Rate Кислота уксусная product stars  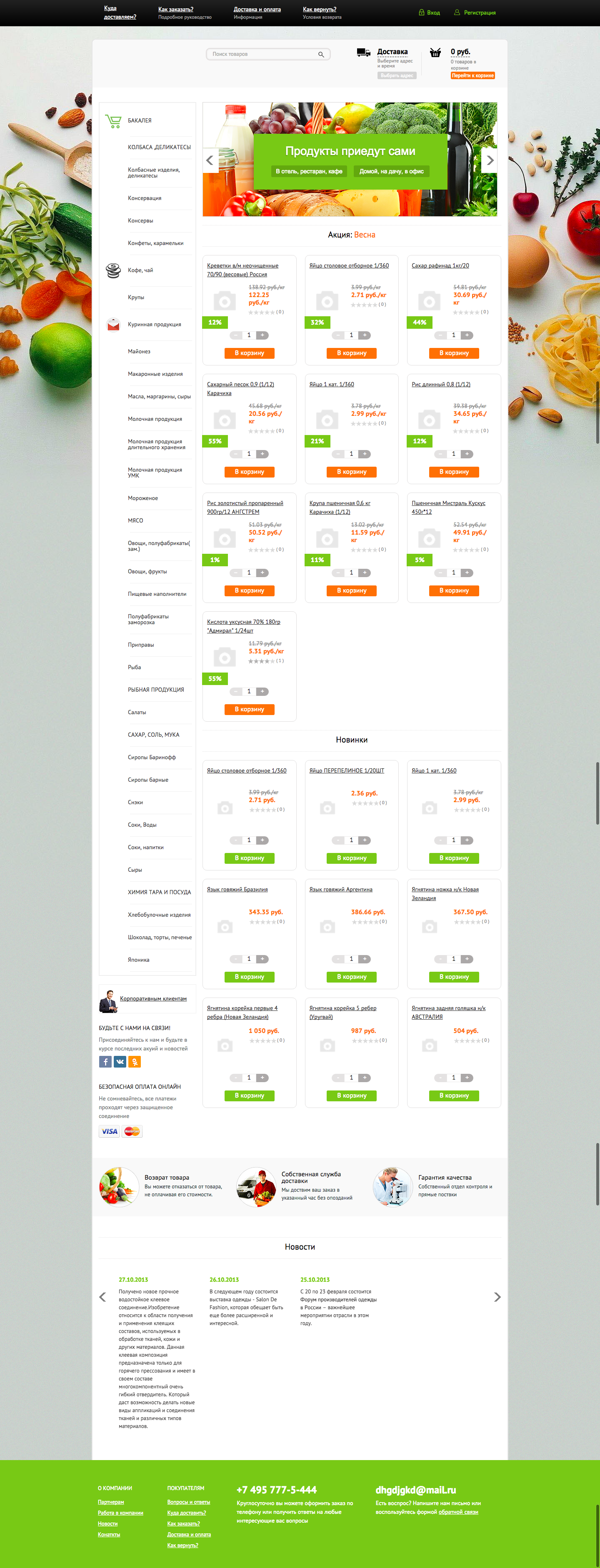261,661
